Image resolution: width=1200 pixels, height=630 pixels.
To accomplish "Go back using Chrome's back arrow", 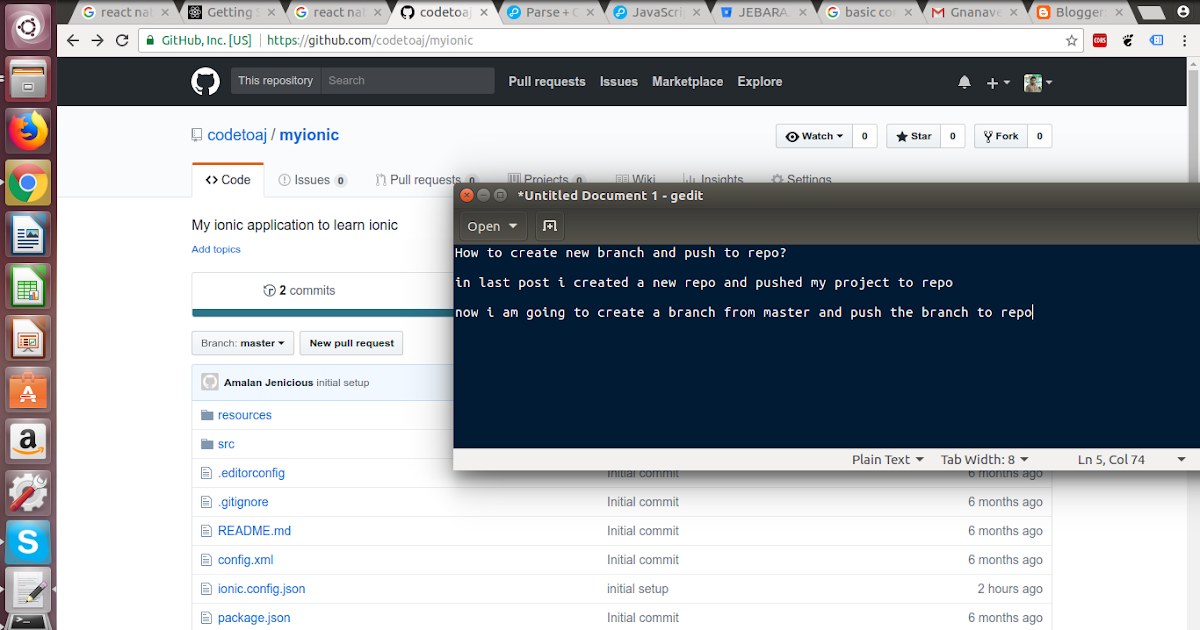I will pos(71,41).
